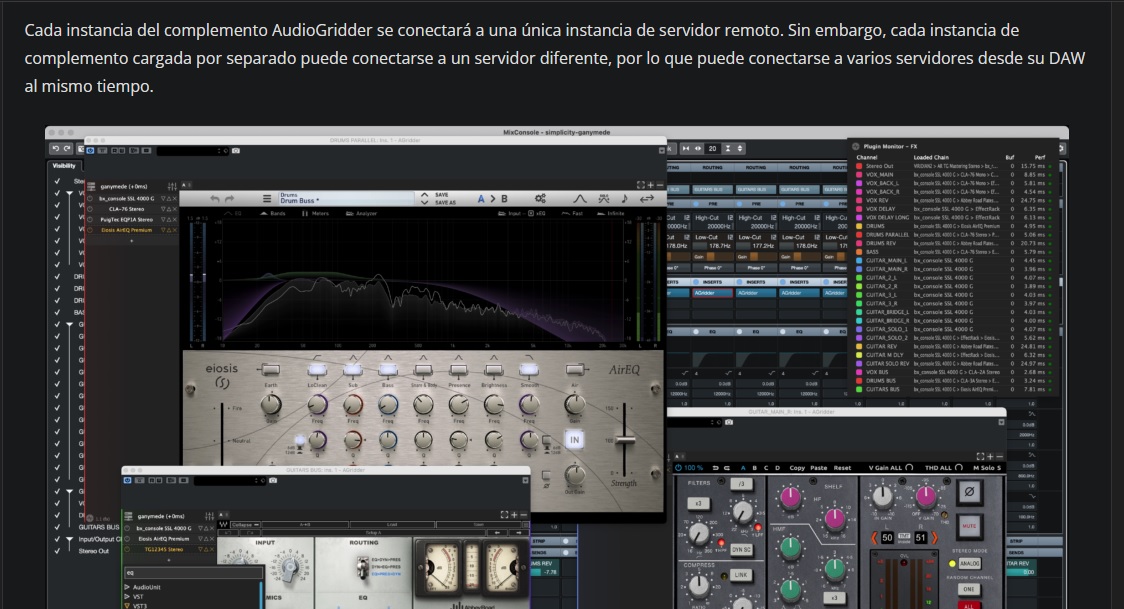
Task: Select setting B in bx_console toolbar
Action: click(754, 468)
